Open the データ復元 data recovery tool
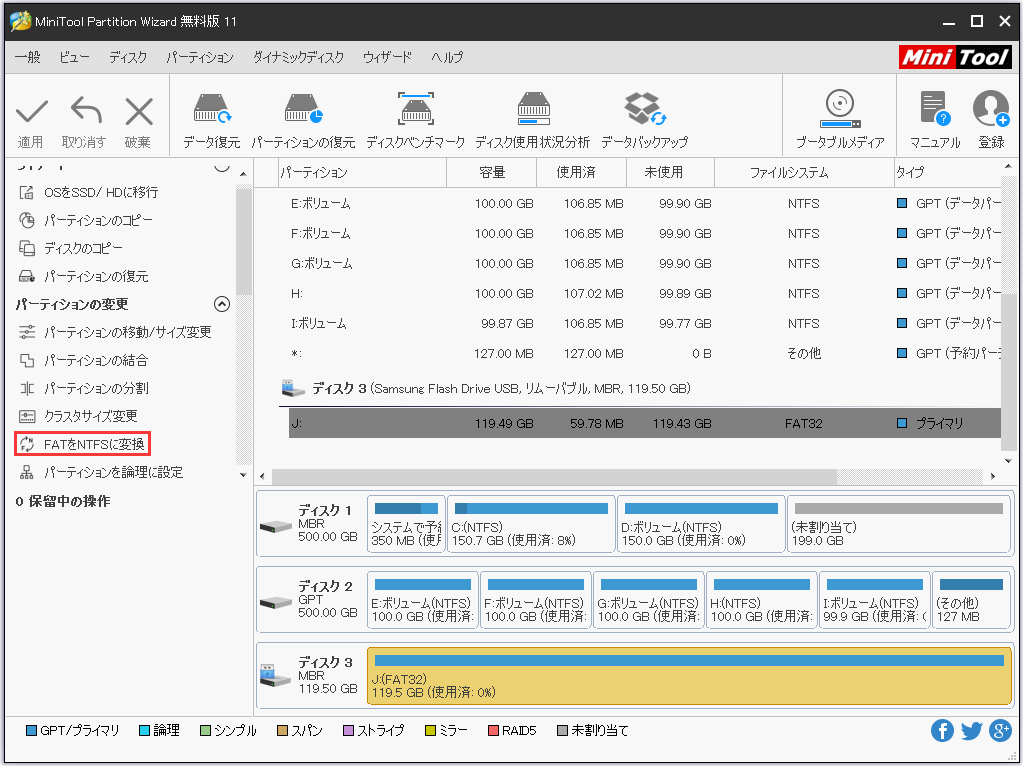The width and height of the screenshot is (1023, 766). pyautogui.click(x=211, y=110)
